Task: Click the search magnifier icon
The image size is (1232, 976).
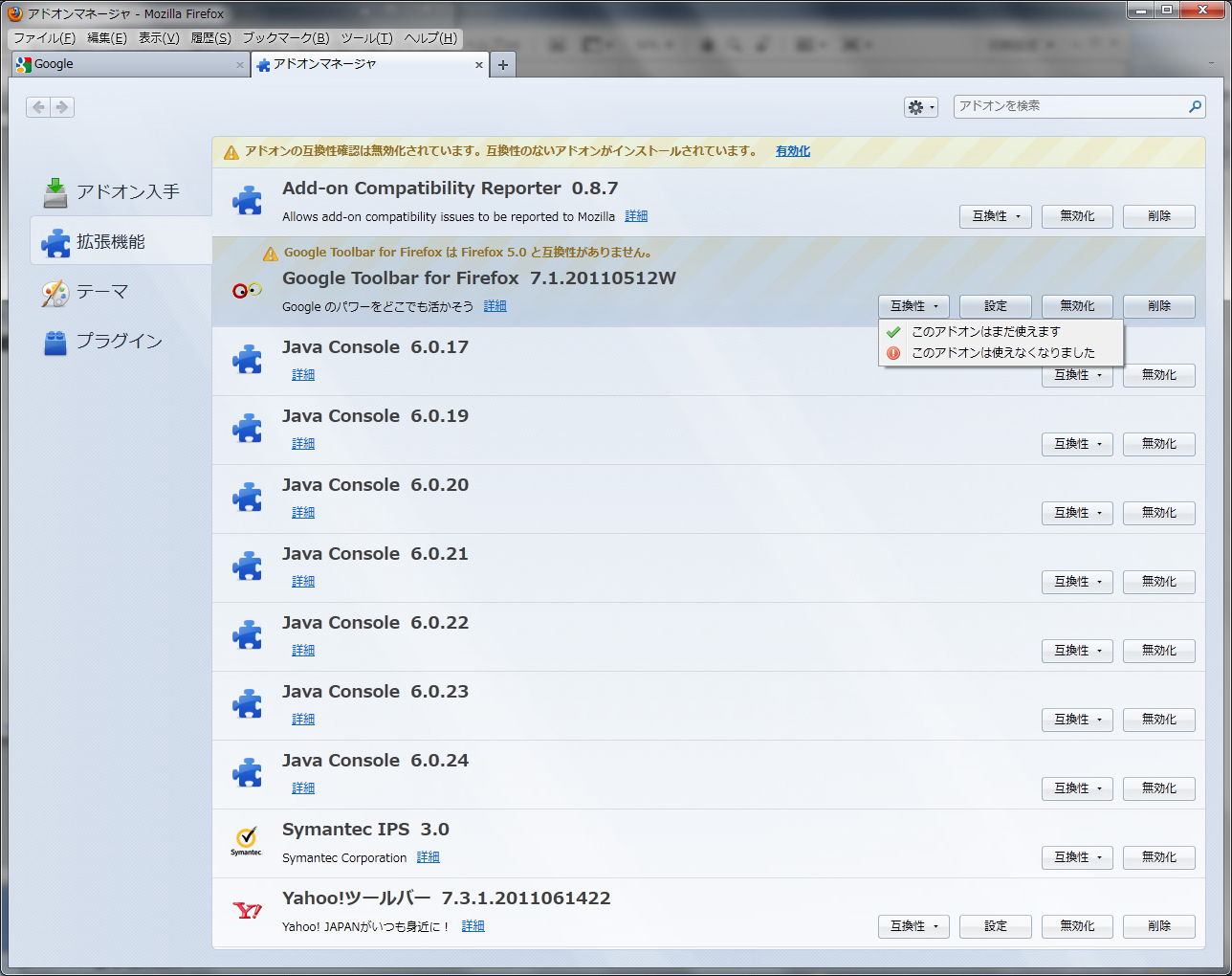Action: (x=1195, y=106)
